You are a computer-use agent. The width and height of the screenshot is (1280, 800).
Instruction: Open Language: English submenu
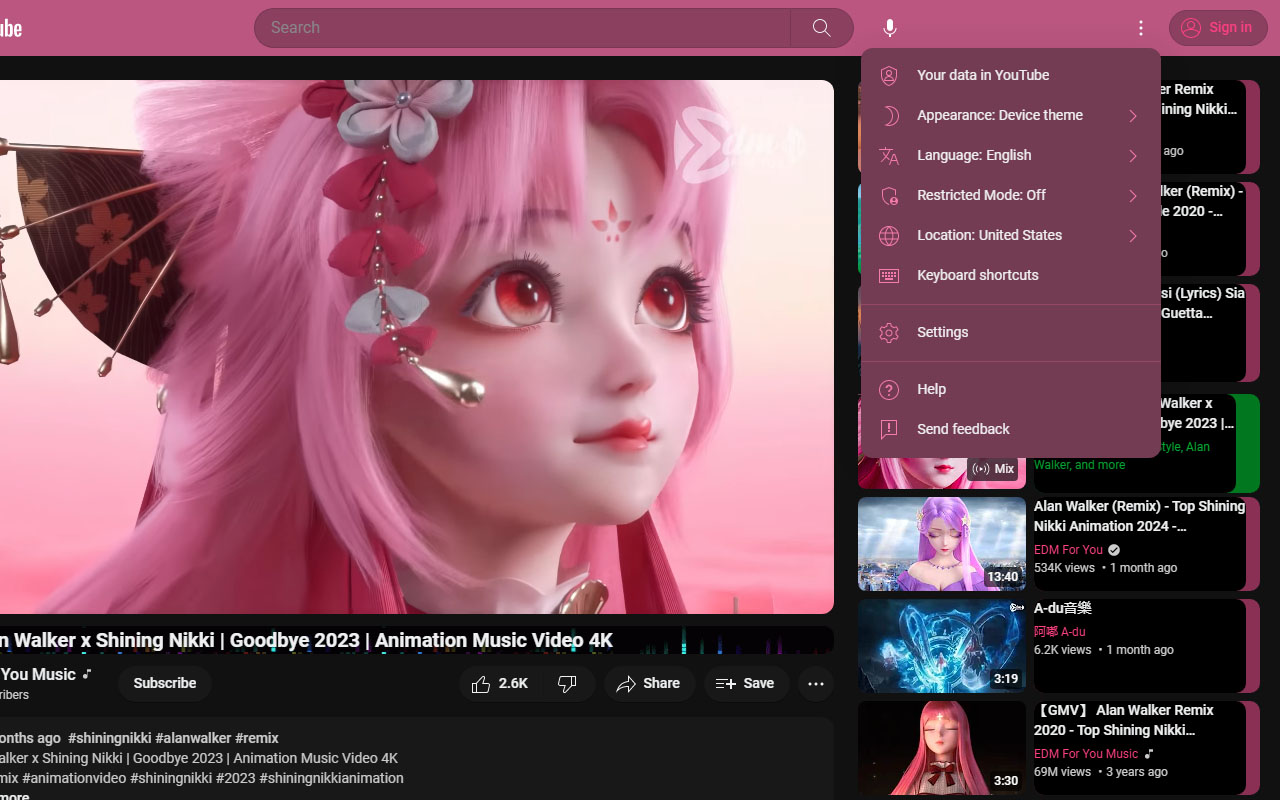(1010, 155)
